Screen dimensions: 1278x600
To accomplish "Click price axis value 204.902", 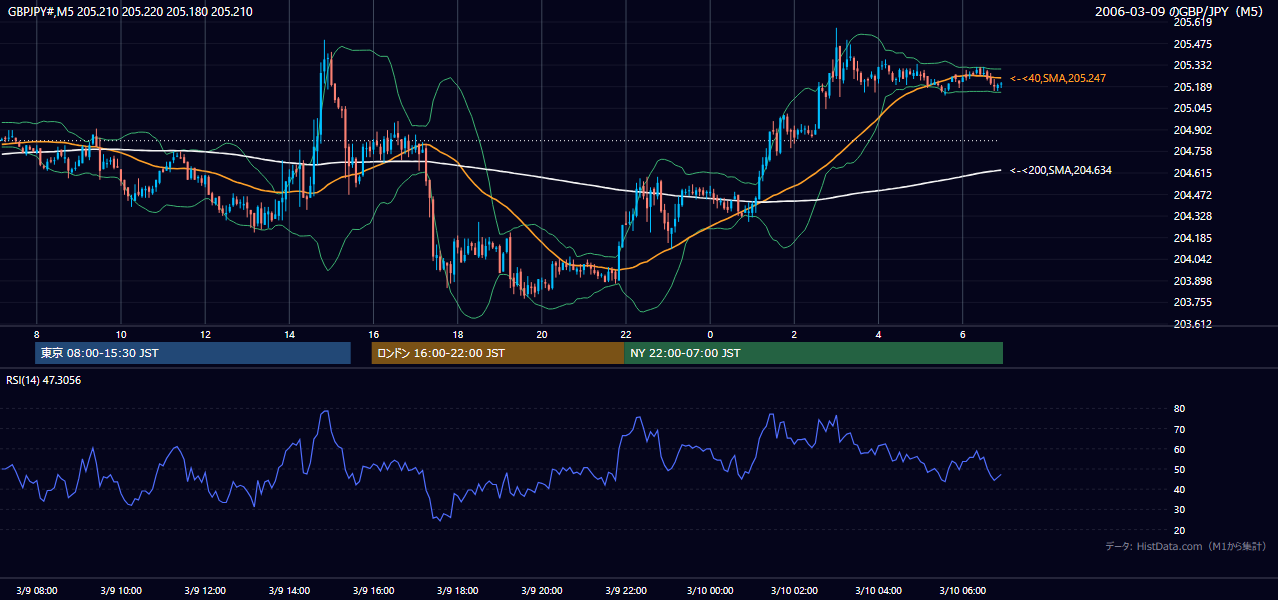I will (1192, 130).
